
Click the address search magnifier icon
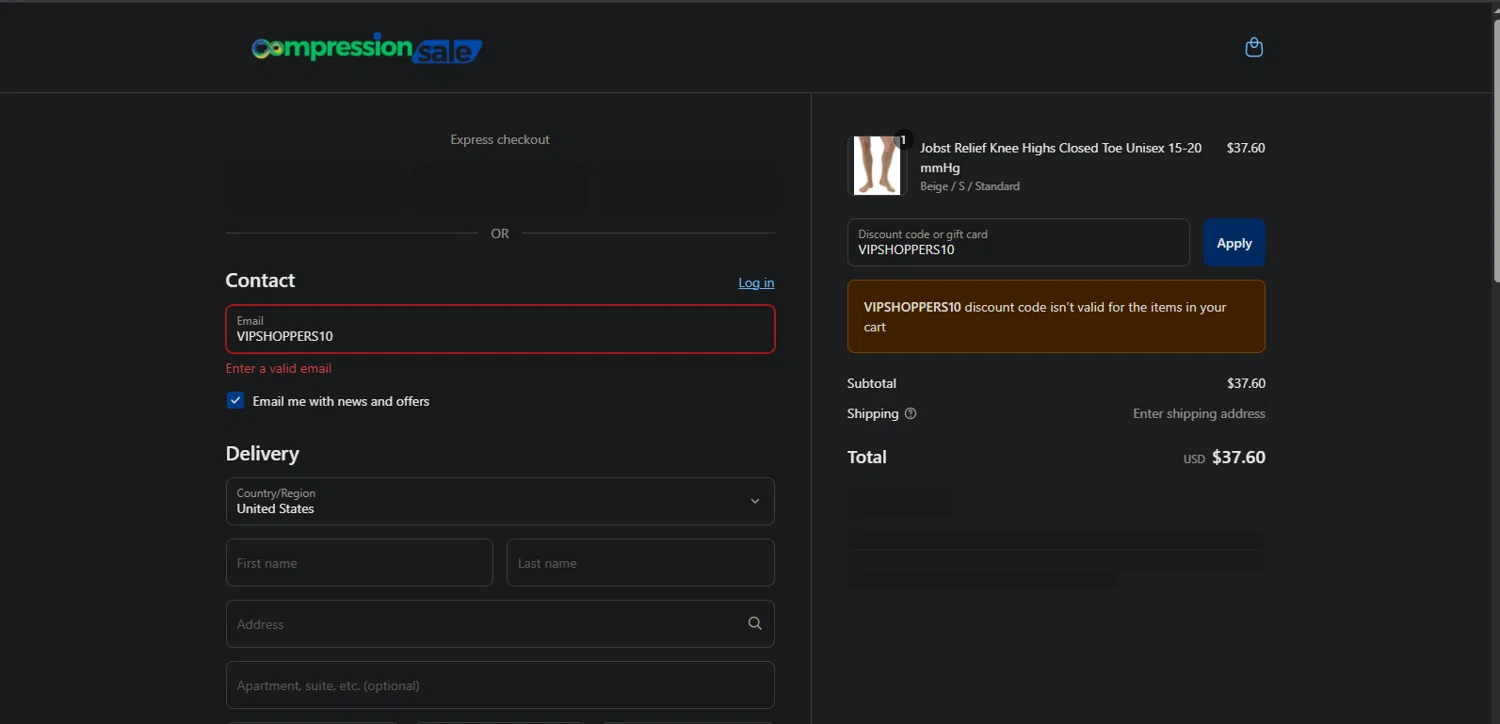(755, 624)
